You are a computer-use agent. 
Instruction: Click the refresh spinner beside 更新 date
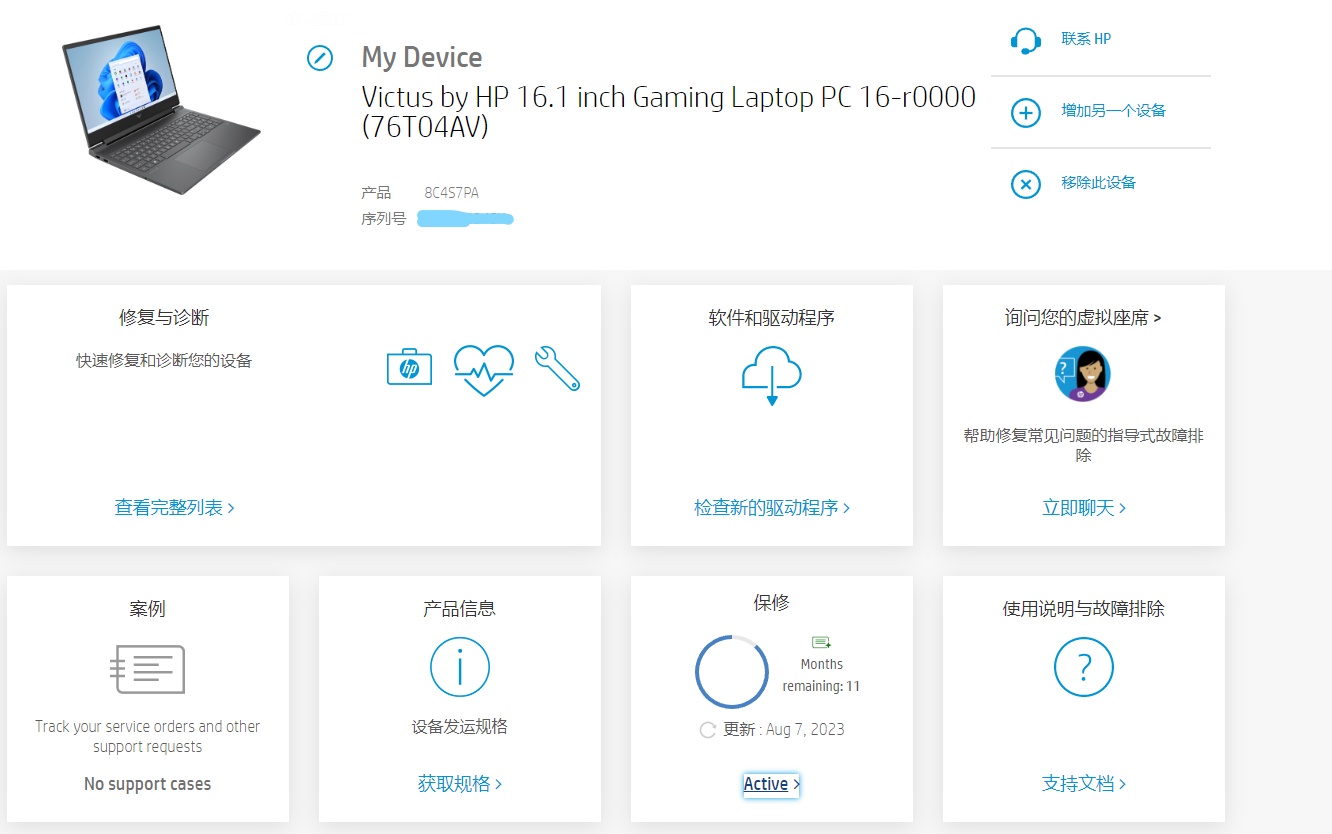pyautogui.click(x=708, y=730)
